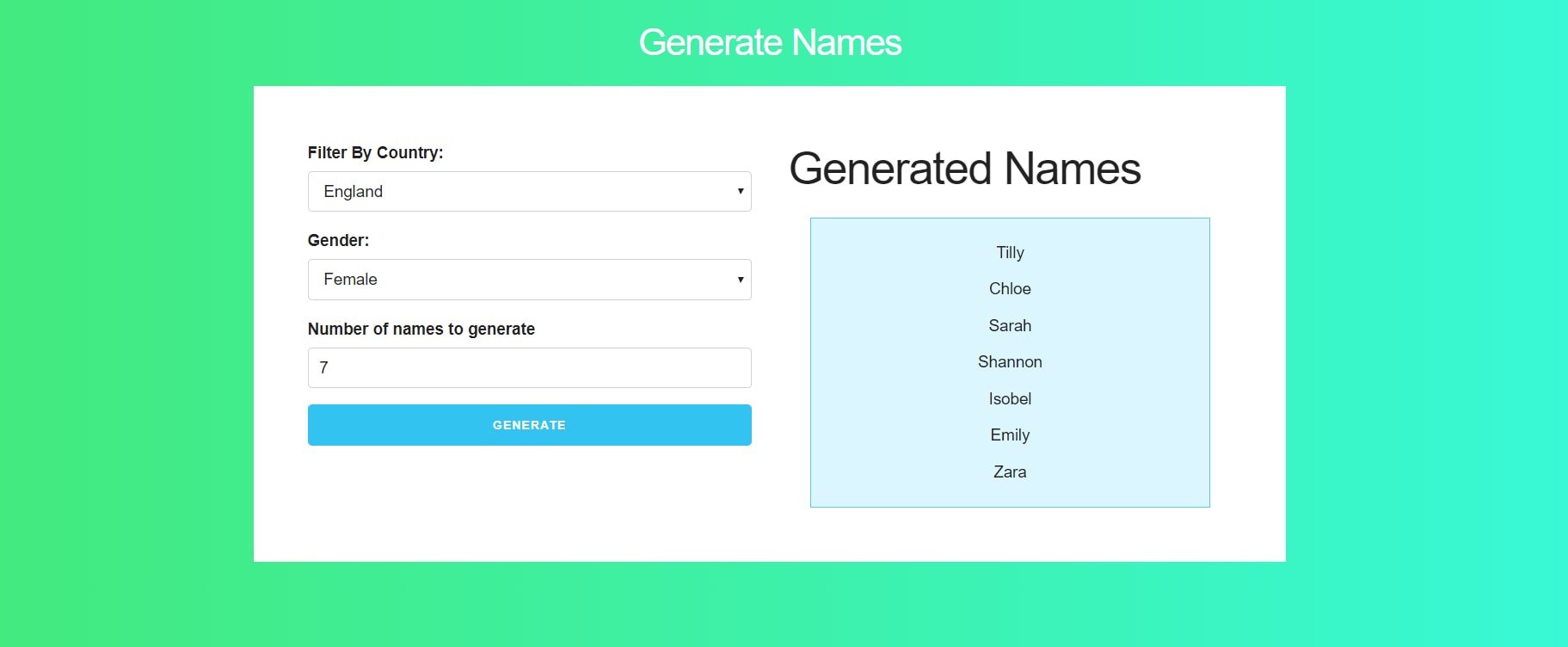Screen dimensions: 1568x647
Task: Click the Number of names to generate label
Action: click(x=421, y=329)
